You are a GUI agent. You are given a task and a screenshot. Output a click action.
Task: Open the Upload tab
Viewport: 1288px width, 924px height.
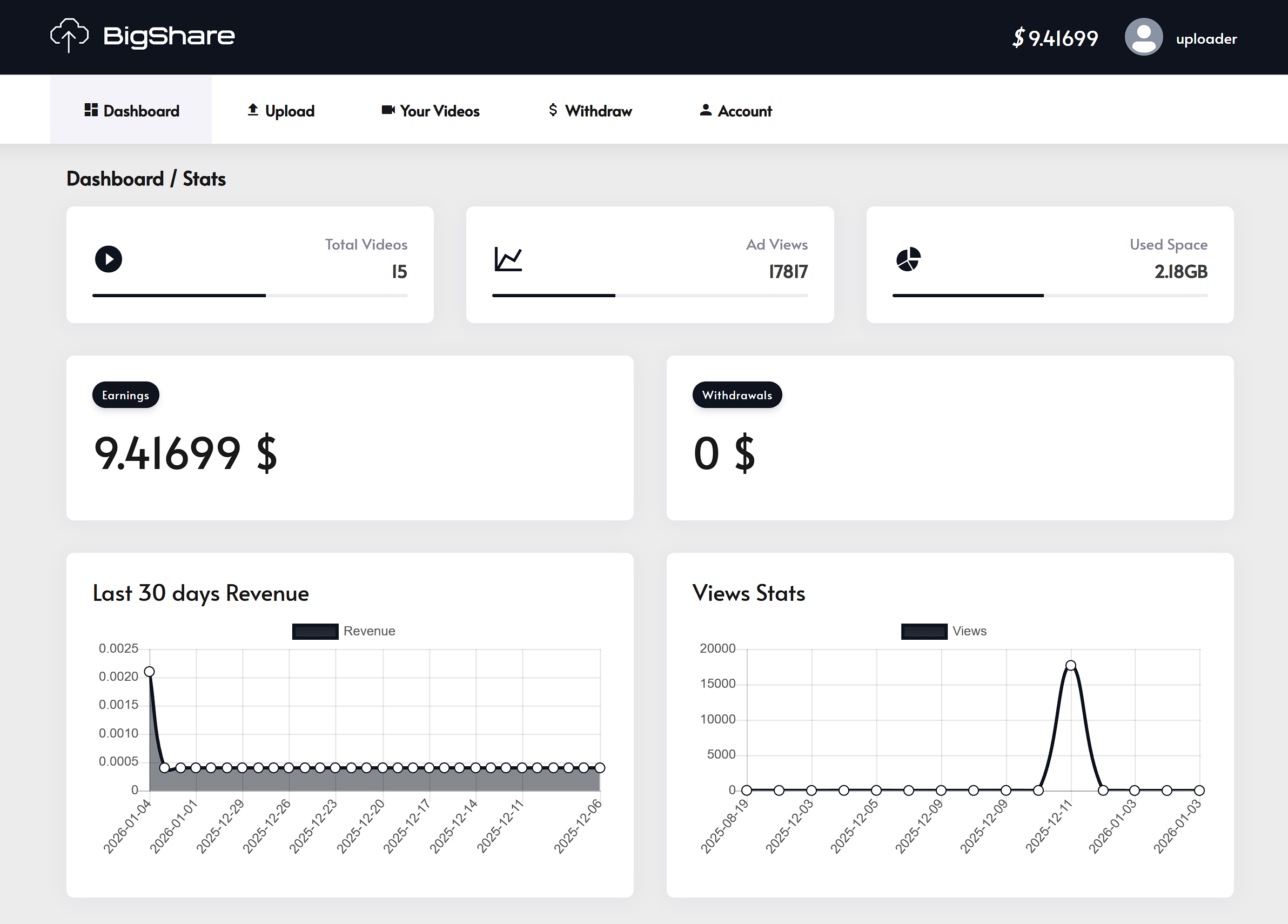(281, 111)
